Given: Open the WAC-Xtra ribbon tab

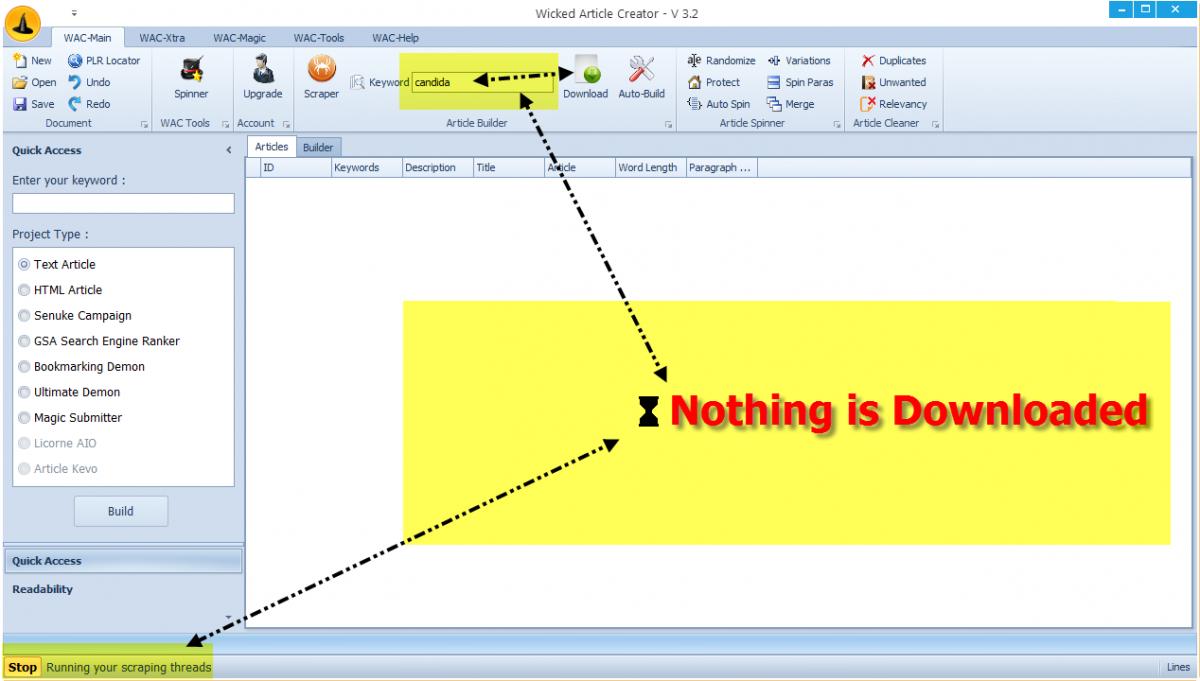Looking at the screenshot, I should point(161,38).
